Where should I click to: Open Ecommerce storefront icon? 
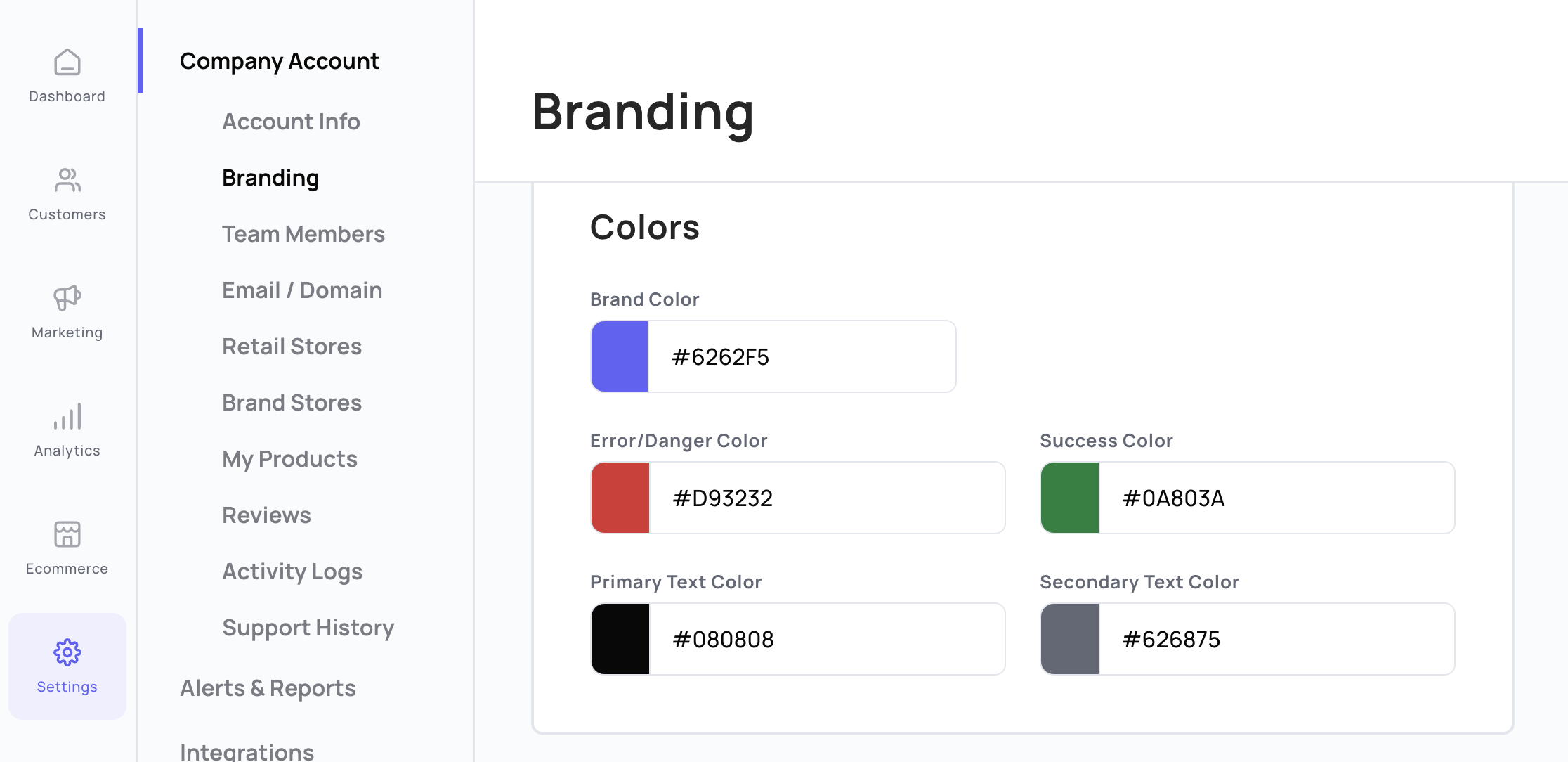click(x=67, y=534)
